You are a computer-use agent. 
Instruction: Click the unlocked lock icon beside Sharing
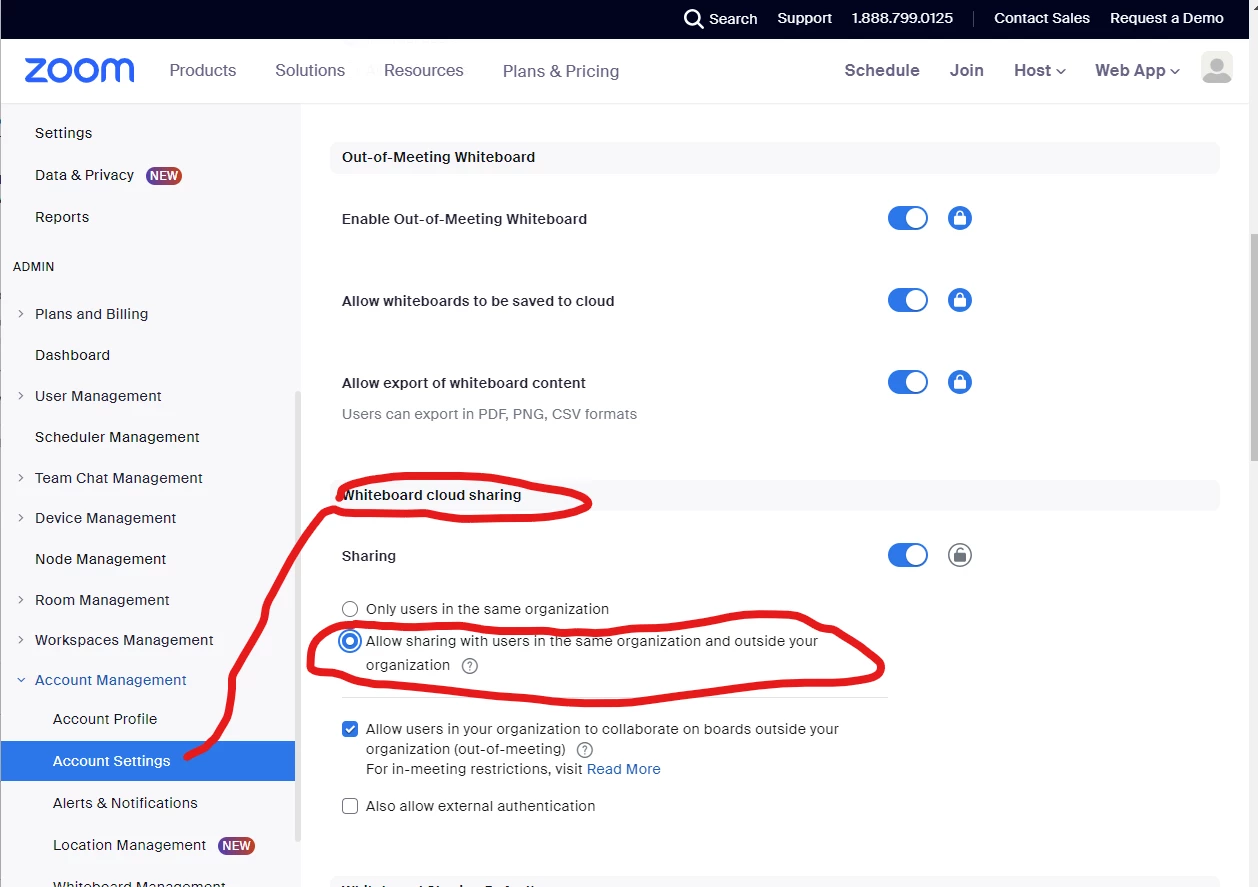[960, 555]
